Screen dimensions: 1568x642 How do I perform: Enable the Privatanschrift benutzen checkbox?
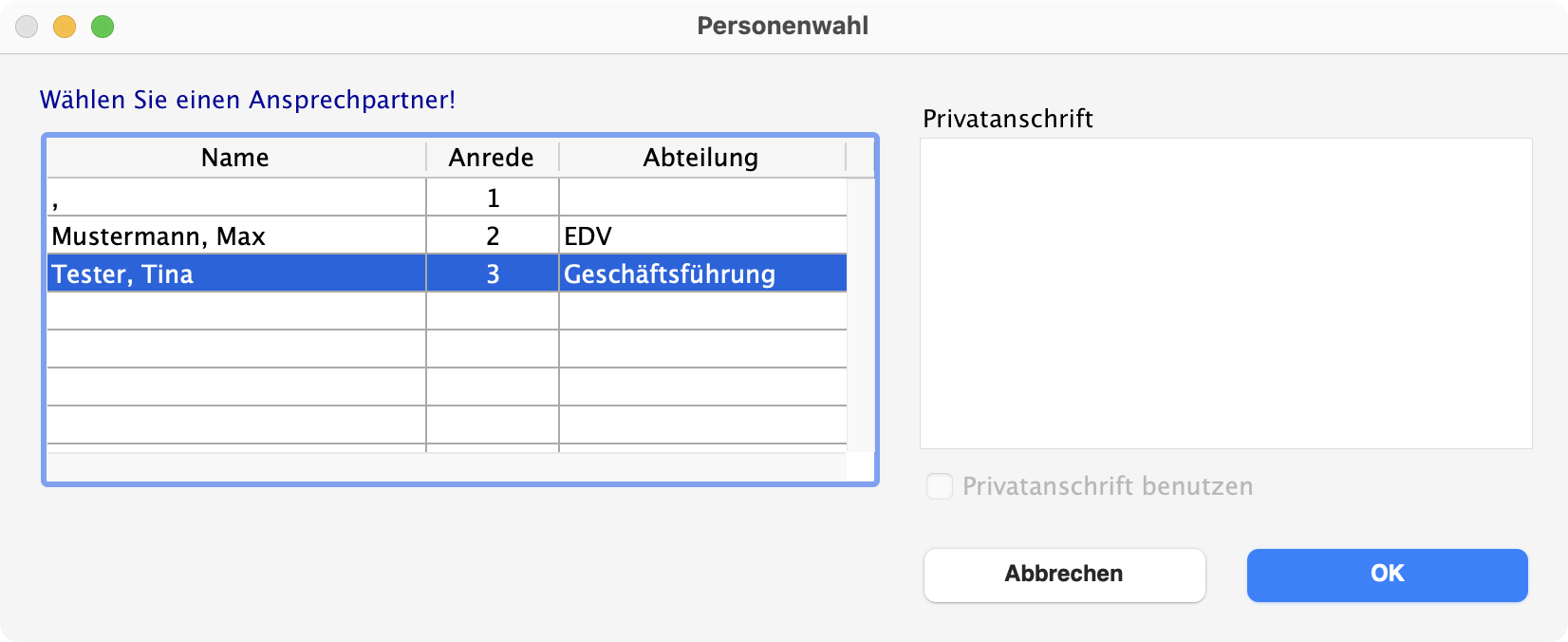point(940,487)
